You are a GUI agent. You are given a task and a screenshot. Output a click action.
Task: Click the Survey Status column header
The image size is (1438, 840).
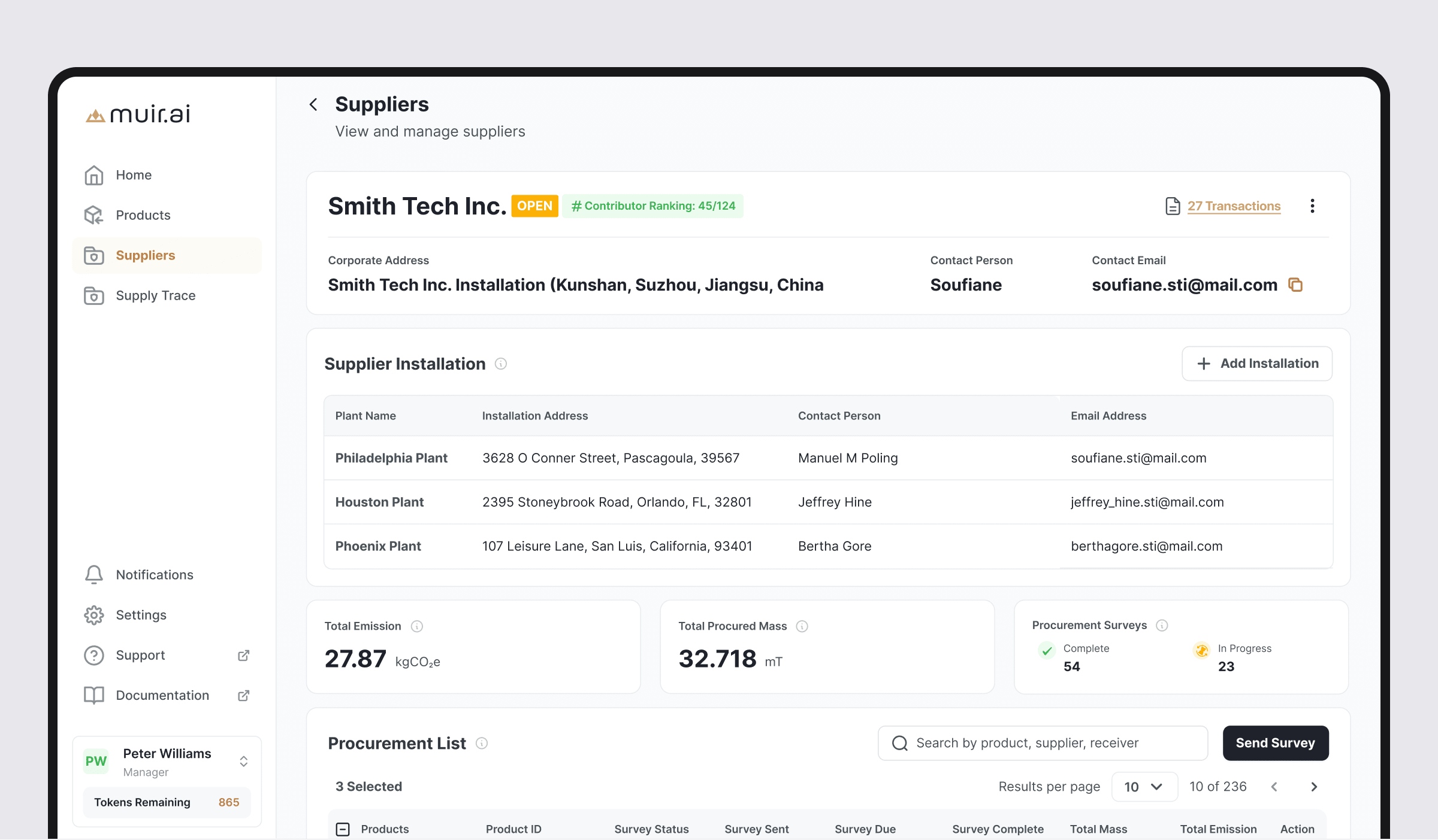coord(651,829)
